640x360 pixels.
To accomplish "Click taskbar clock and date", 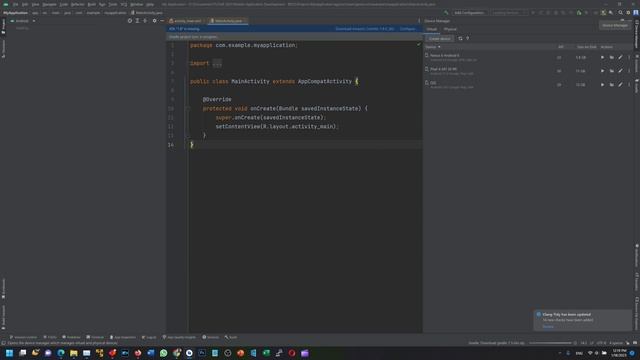I will point(619,353).
